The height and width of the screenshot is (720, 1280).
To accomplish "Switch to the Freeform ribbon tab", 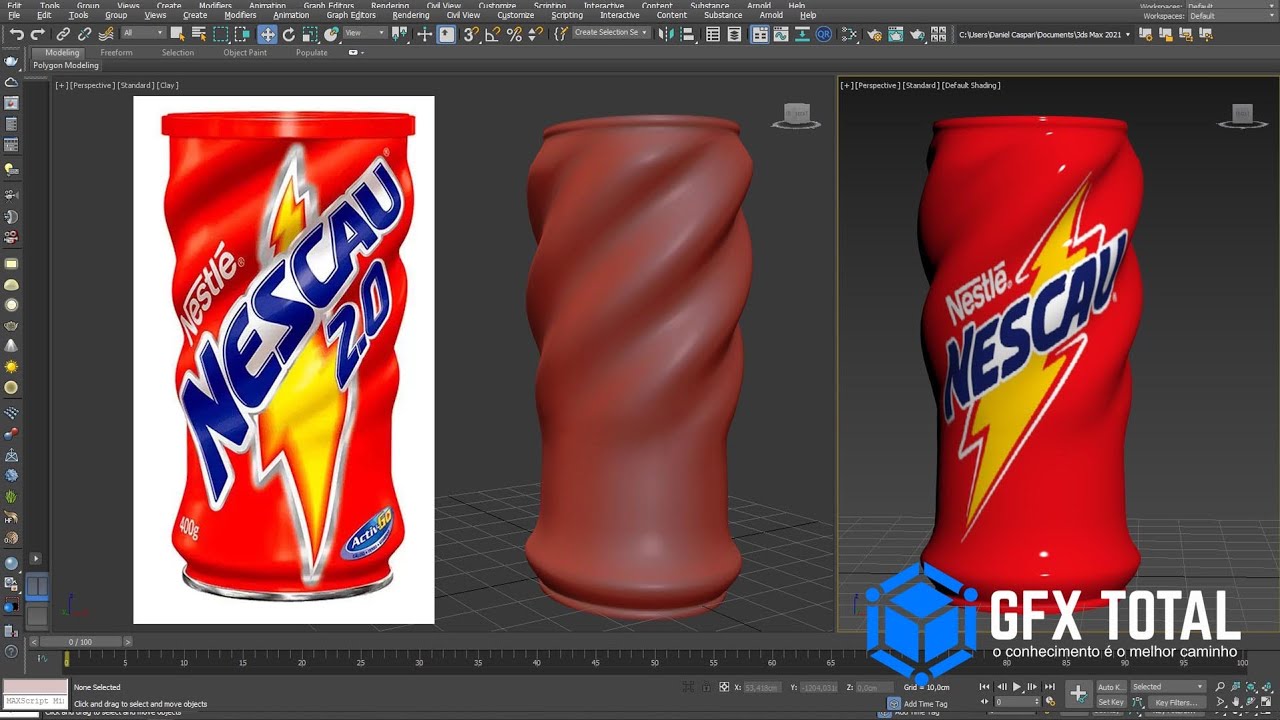I will coord(116,52).
